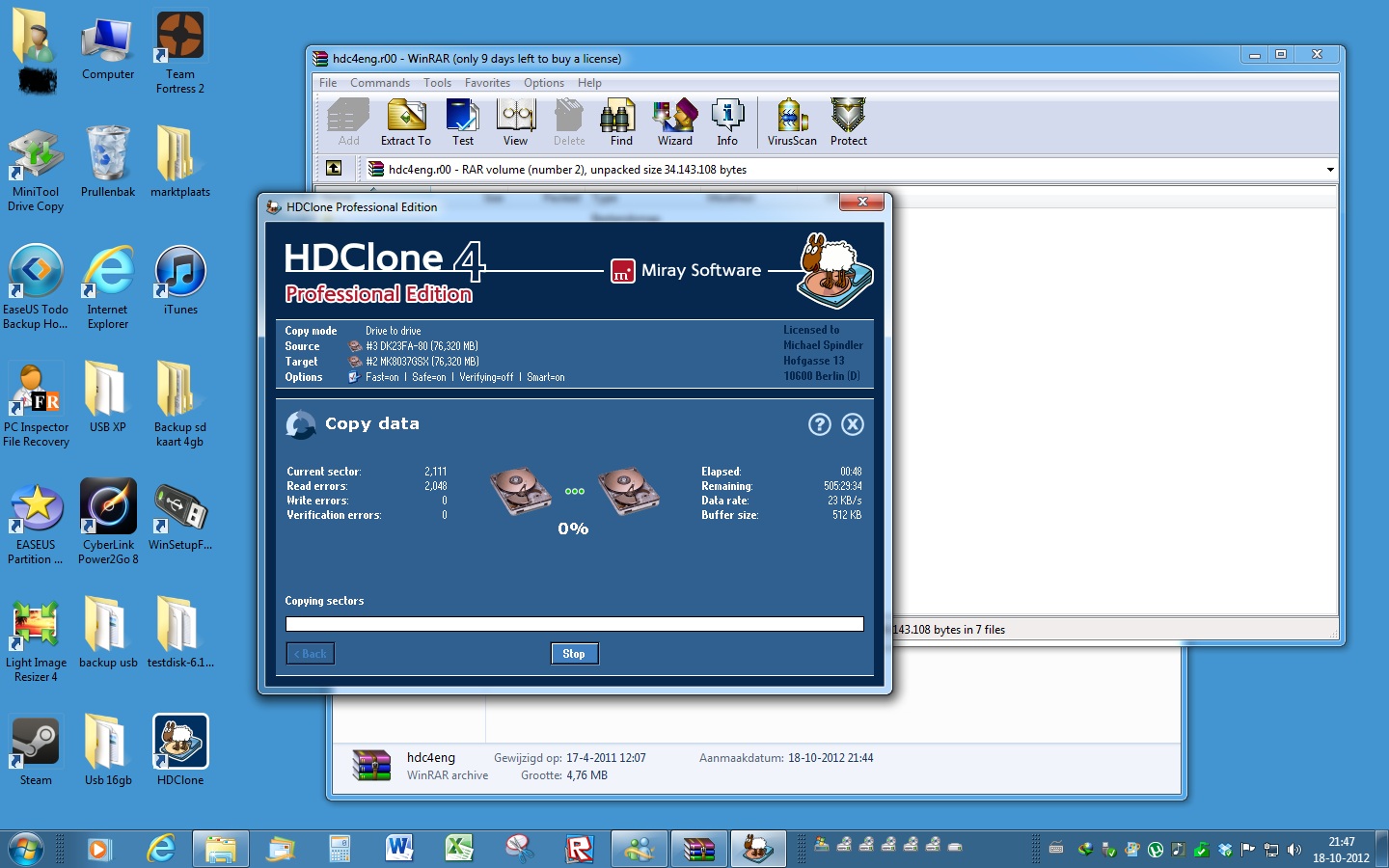Select the Internet Explorer desktop icon
This screenshot has height=868, width=1389.
click(108, 287)
